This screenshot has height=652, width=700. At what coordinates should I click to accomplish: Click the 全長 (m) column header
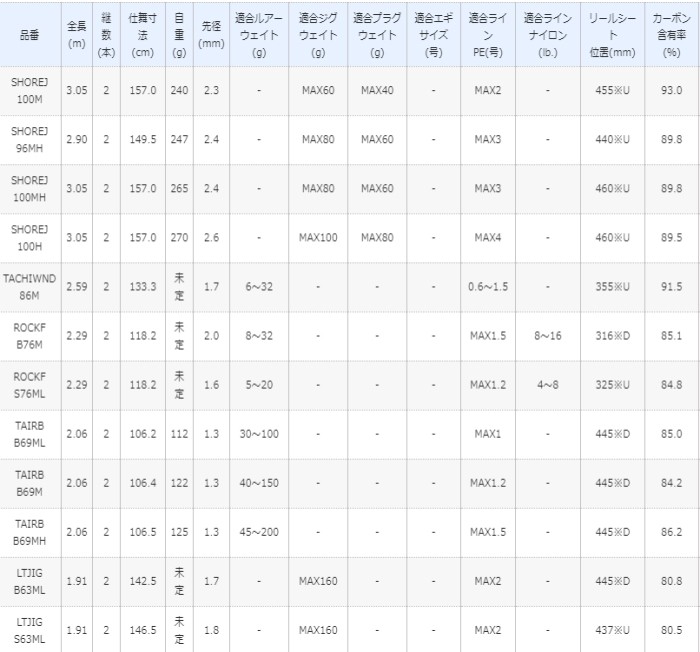pyautogui.click(x=76, y=33)
